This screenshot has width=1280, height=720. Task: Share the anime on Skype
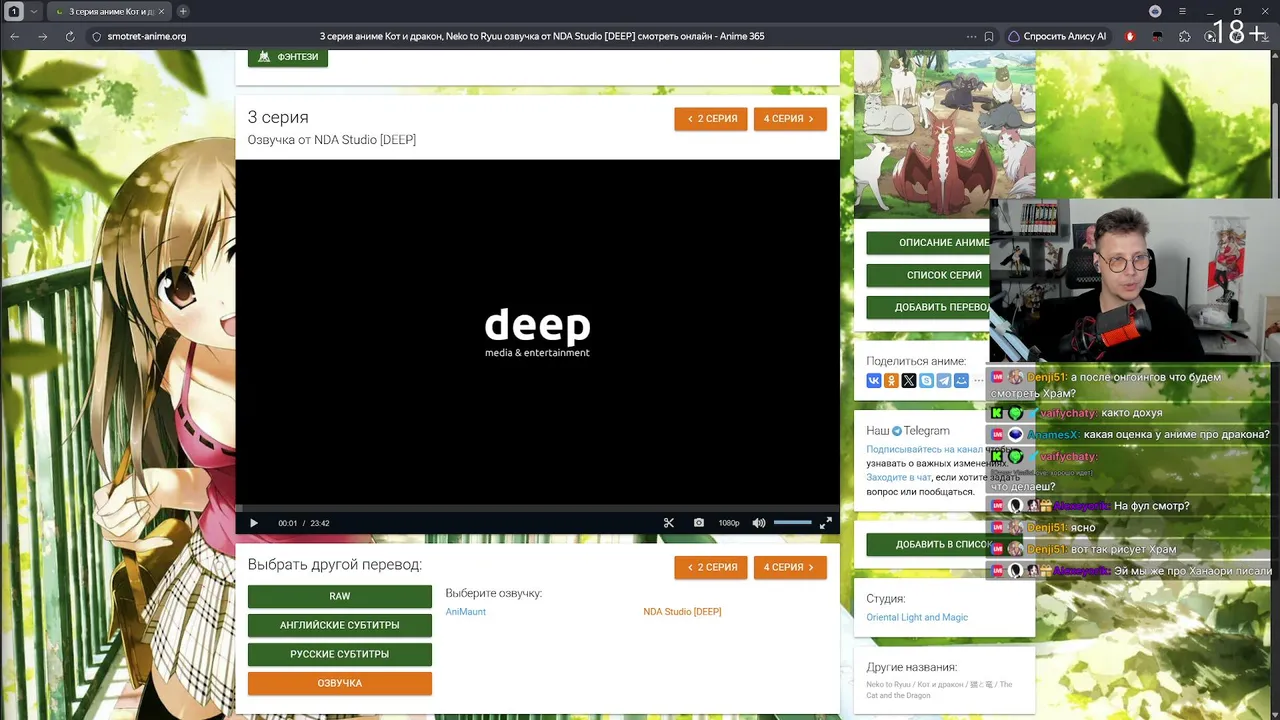point(926,381)
